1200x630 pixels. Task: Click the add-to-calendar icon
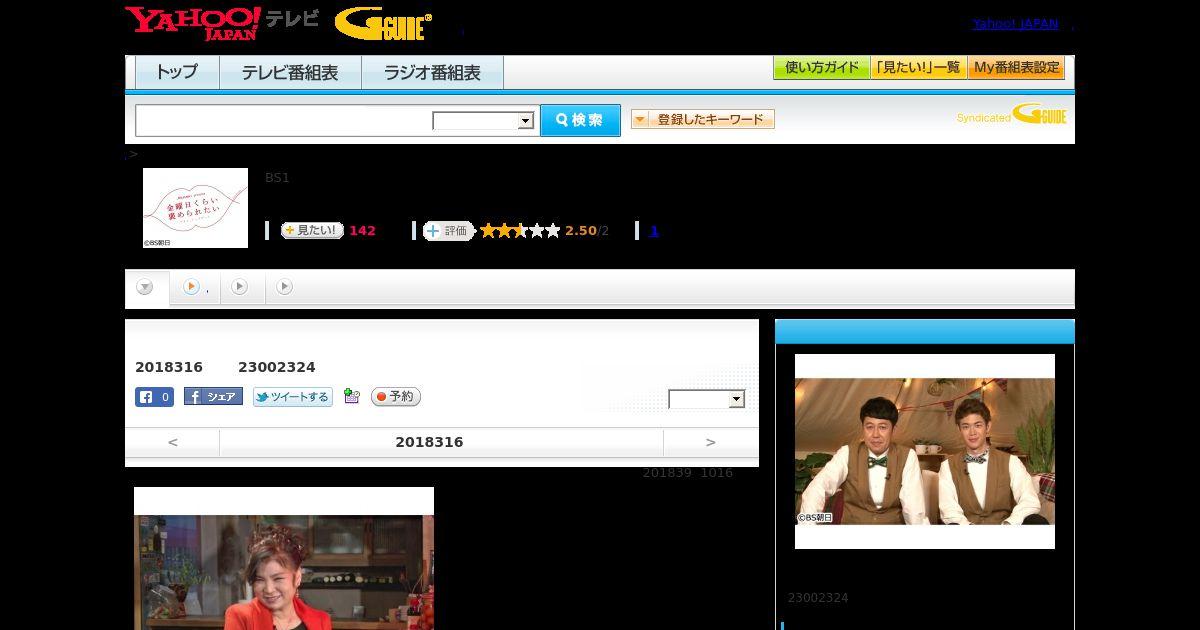tap(351, 396)
